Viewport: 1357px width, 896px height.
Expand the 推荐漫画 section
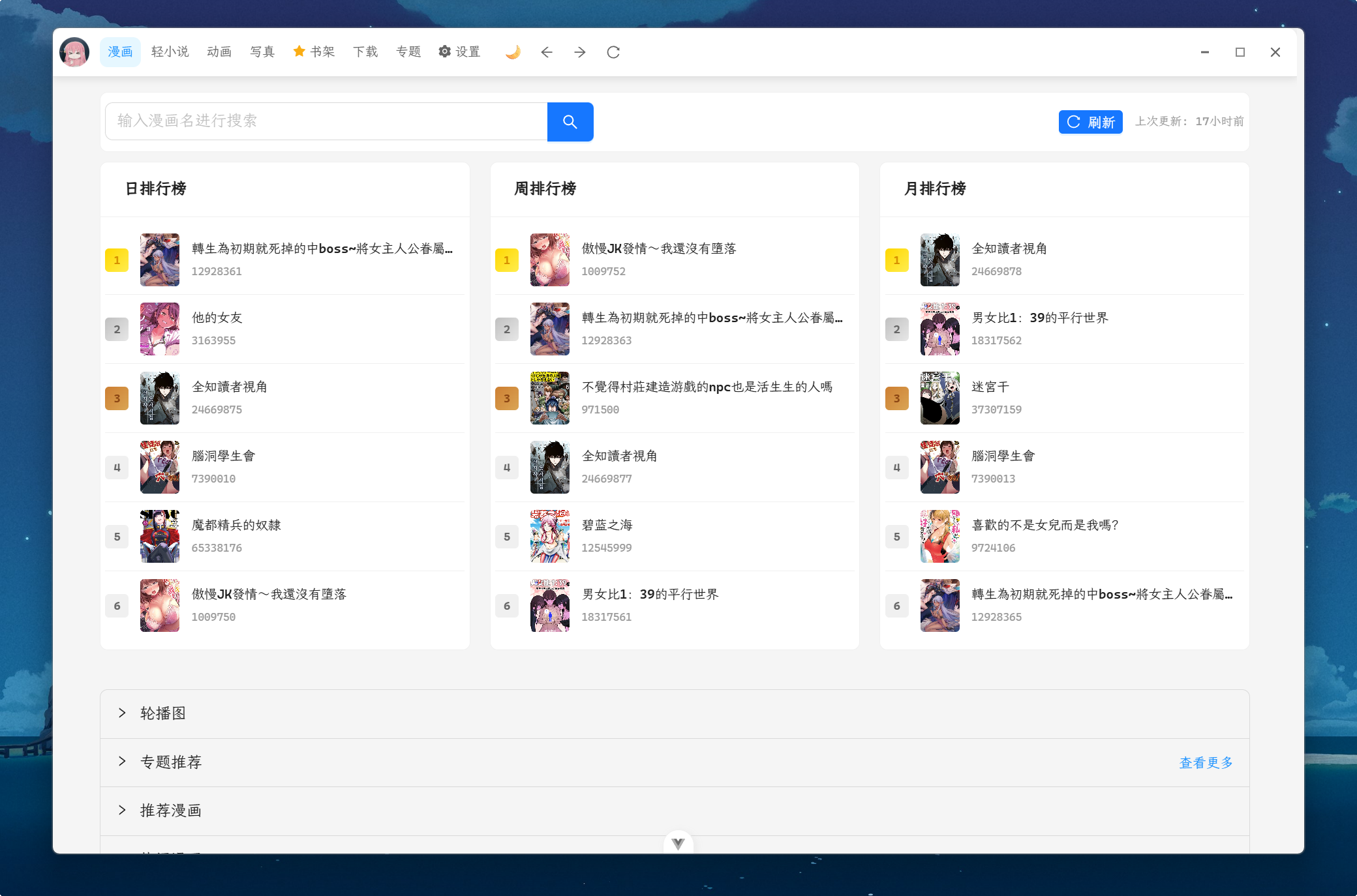[171, 811]
